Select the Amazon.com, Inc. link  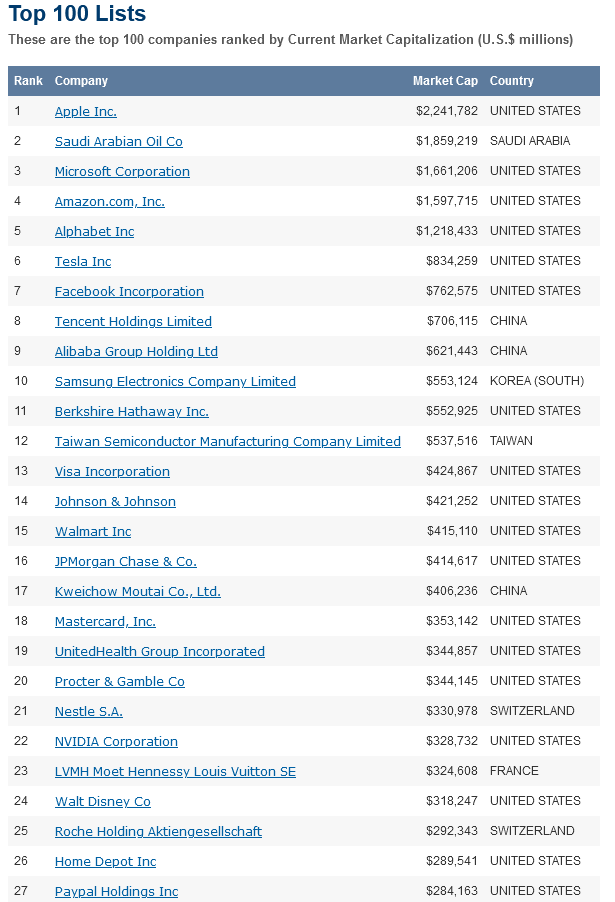[109, 201]
